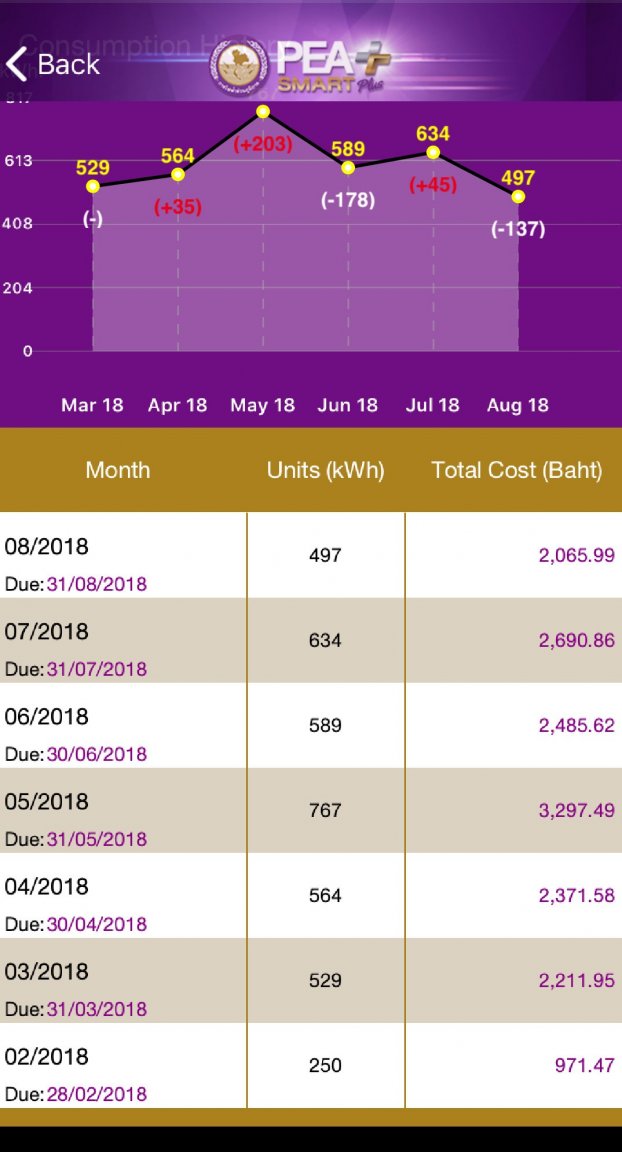
Task: Tap the May 18 axis label
Action: (262, 406)
